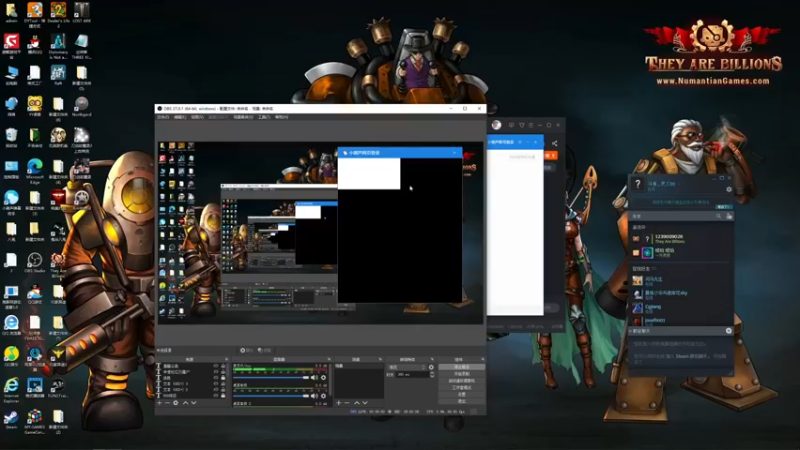Click 工作室模式 studio mode button
This screenshot has height=450, width=800.
[x=461, y=388]
